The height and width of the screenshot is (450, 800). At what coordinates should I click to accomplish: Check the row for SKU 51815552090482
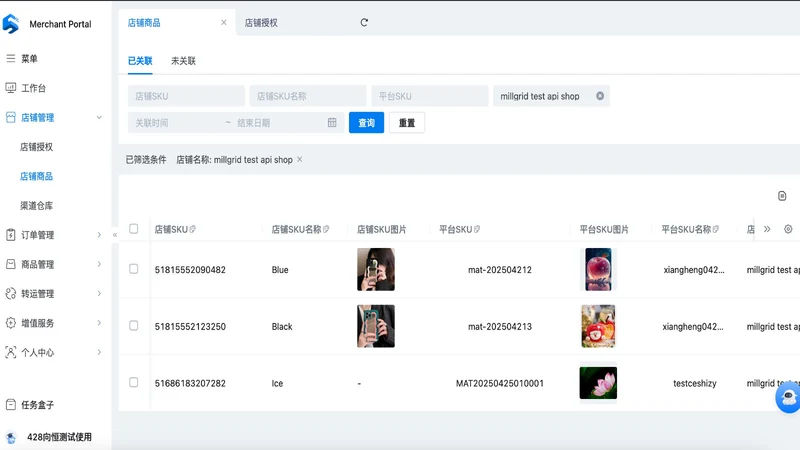134,269
